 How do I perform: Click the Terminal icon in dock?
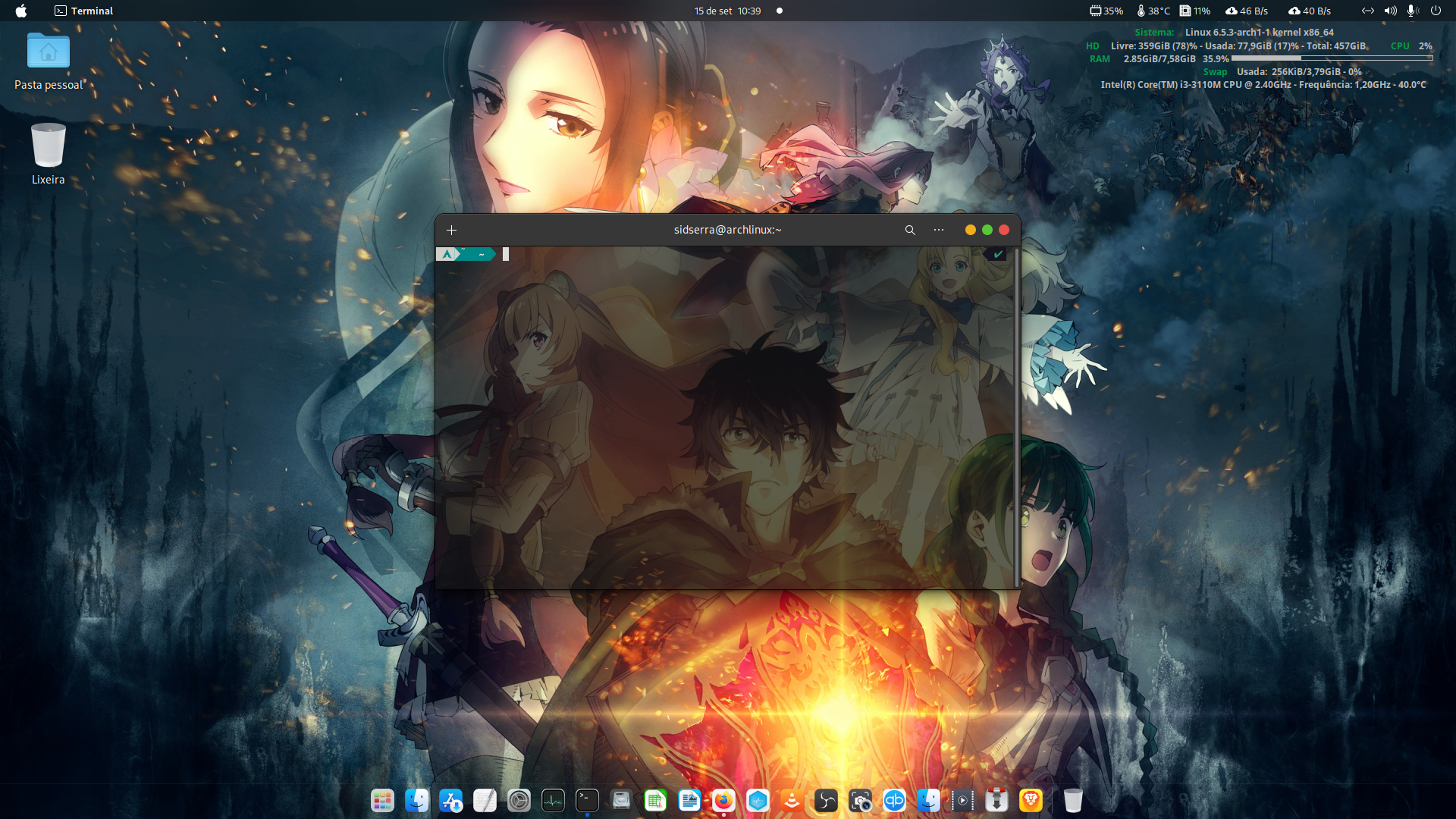point(587,800)
